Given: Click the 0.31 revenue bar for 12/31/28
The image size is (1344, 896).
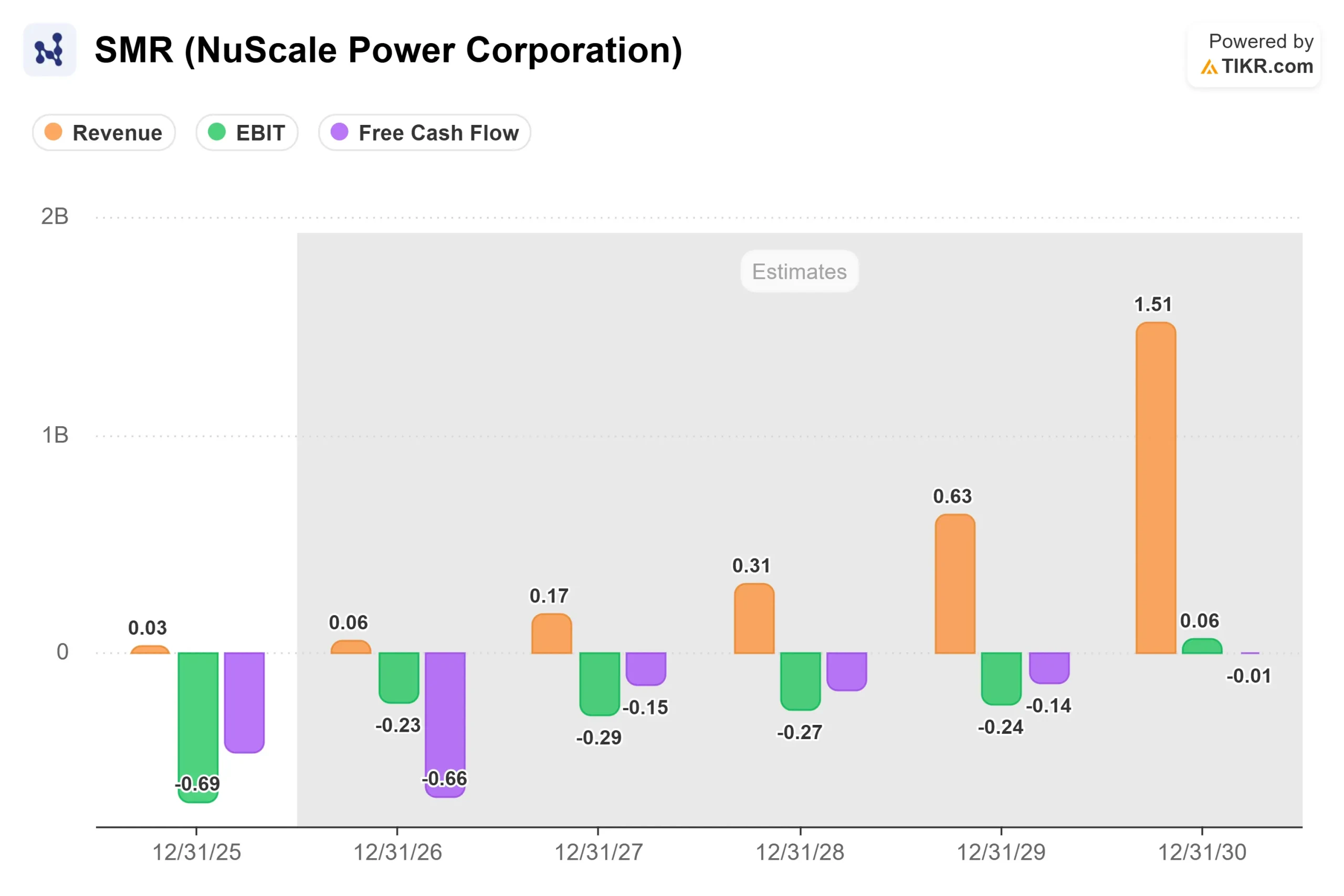Looking at the screenshot, I should pyautogui.click(x=754, y=618).
